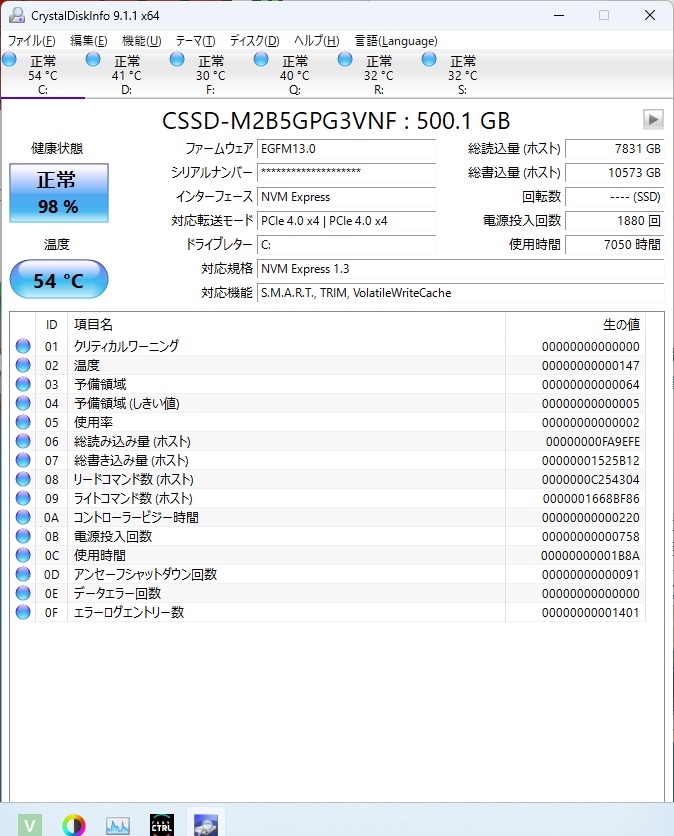Viewport: 674px width, 836px height.
Task: Click the CrystalDiskInfo title bar app icon
Action: [x=17, y=15]
